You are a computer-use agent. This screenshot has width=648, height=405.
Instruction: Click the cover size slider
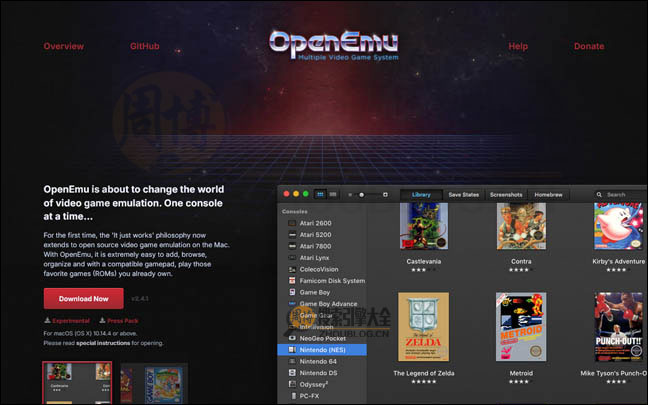tap(367, 195)
